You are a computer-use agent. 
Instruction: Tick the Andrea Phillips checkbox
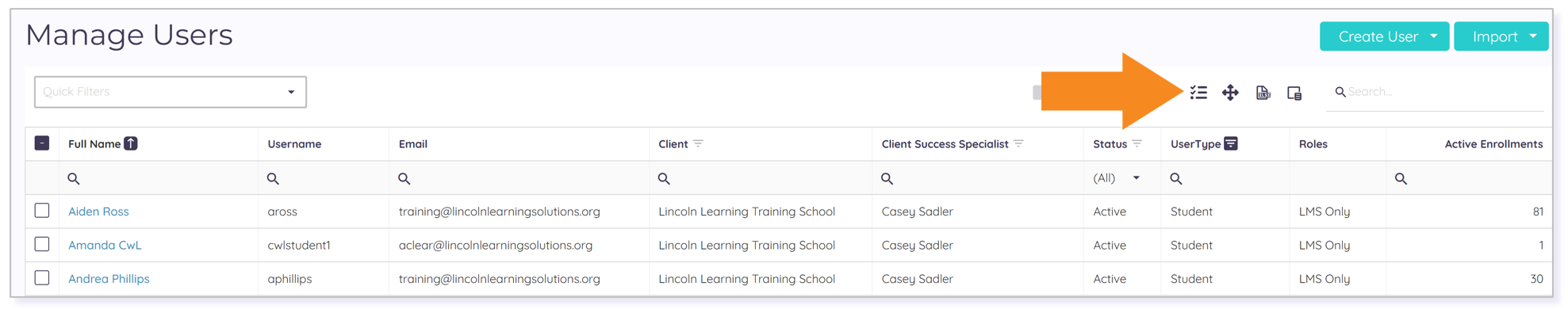pyautogui.click(x=42, y=278)
